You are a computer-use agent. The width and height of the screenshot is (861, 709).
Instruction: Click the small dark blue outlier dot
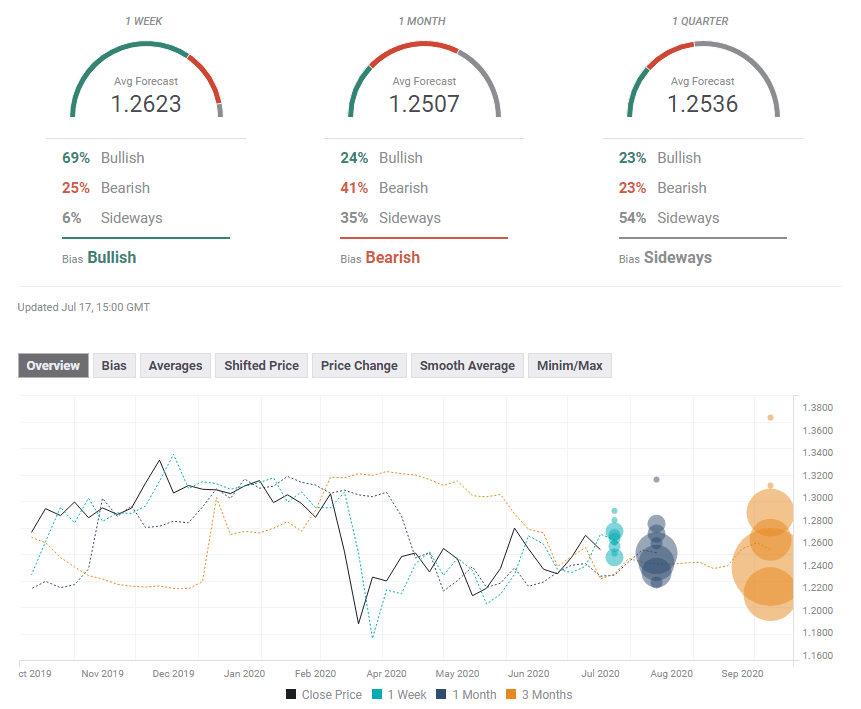[x=656, y=480]
